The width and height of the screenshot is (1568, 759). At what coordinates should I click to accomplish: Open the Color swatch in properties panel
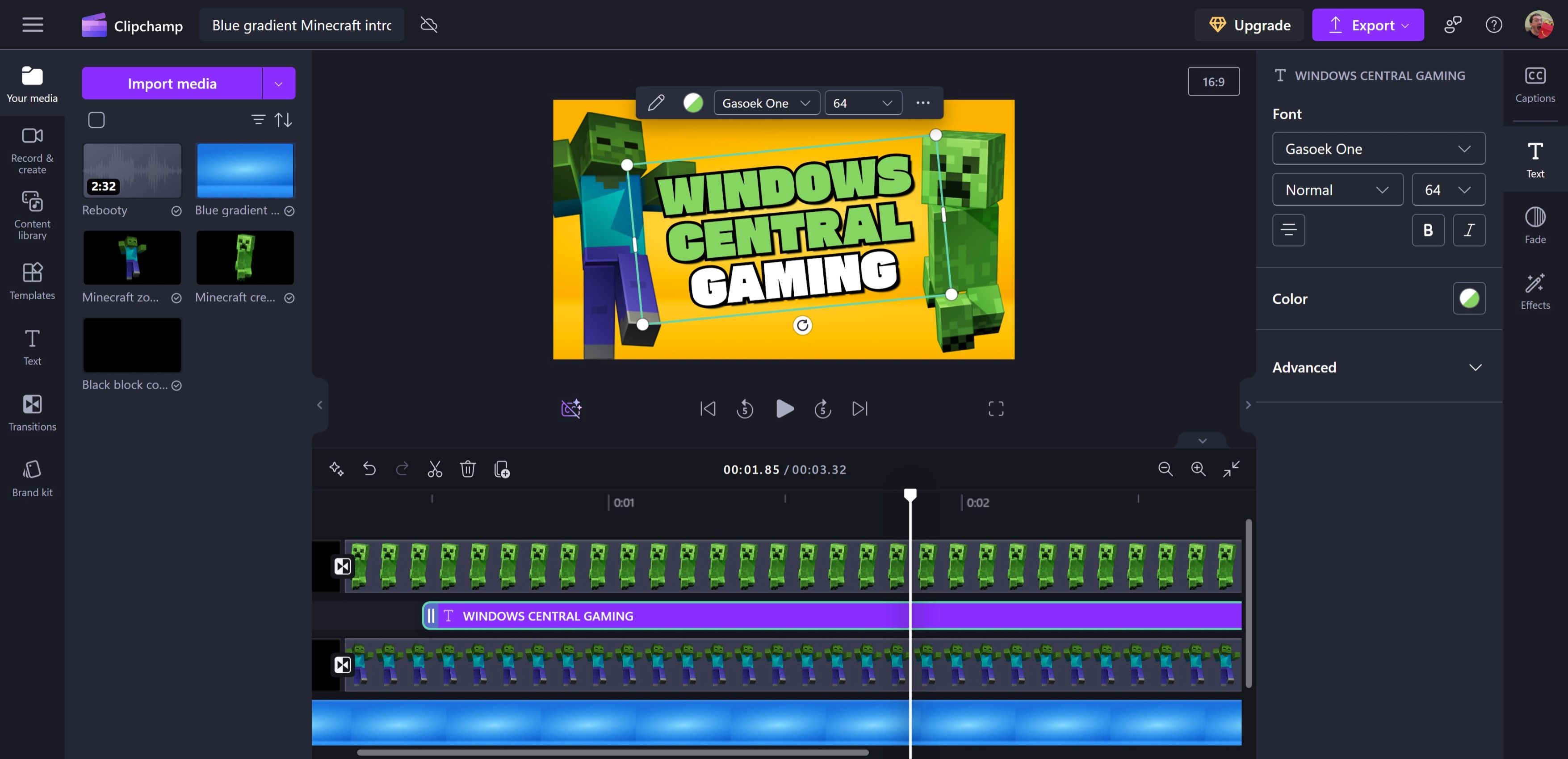pyautogui.click(x=1469, y=298)
